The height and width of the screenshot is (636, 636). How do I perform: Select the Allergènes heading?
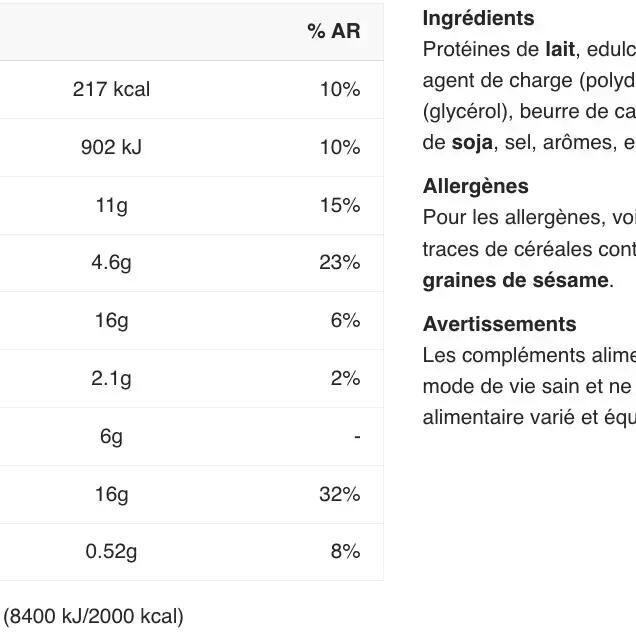[x=475, y=186]
